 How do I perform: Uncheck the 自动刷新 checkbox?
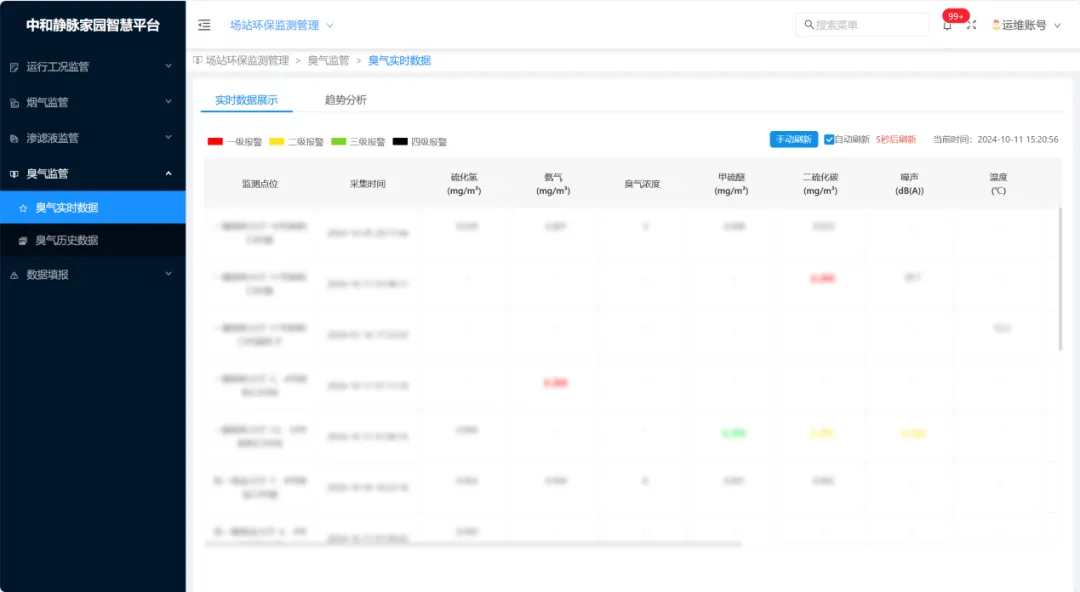(829, 140)
